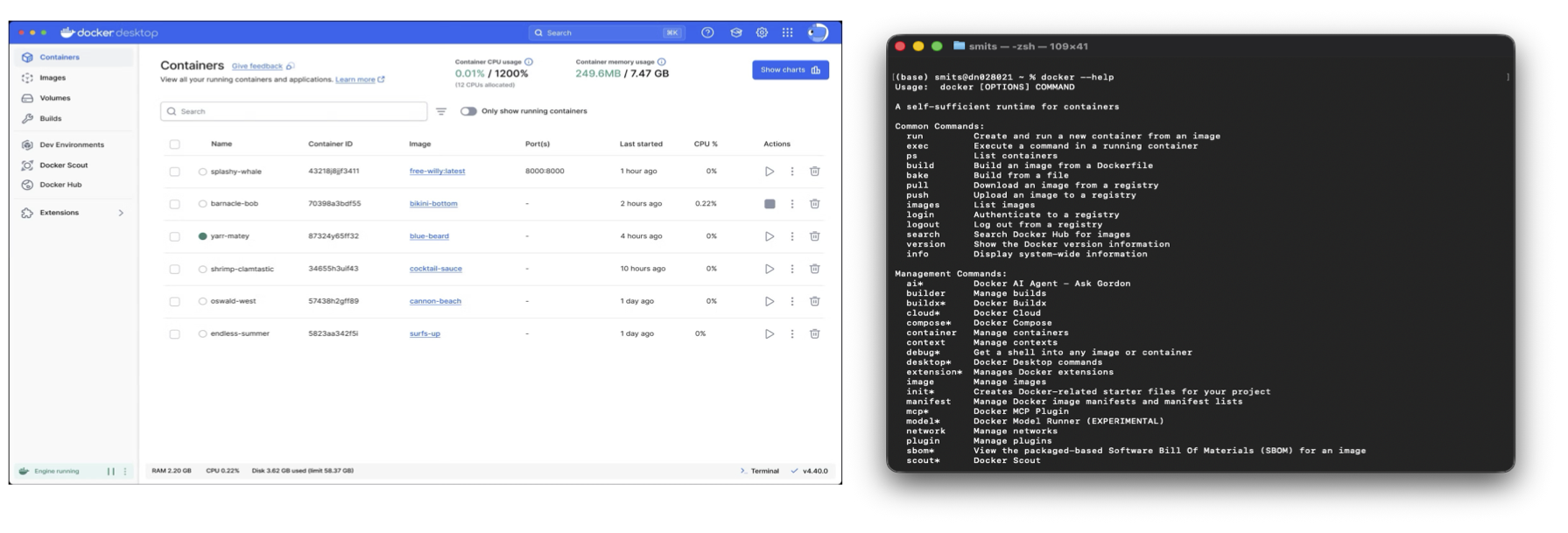
Task: Open Docker Hub in the sidebar
Action: [74, 185]
